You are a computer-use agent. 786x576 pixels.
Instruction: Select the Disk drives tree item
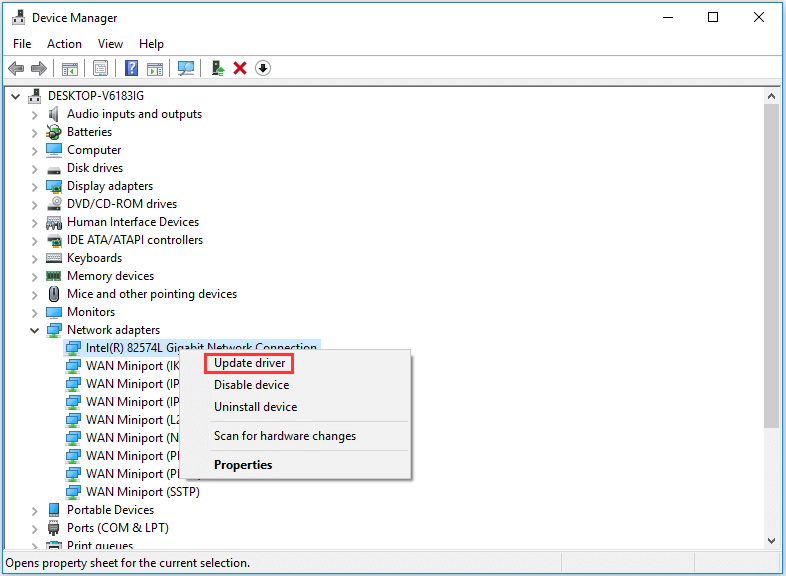tap(94, 168)
